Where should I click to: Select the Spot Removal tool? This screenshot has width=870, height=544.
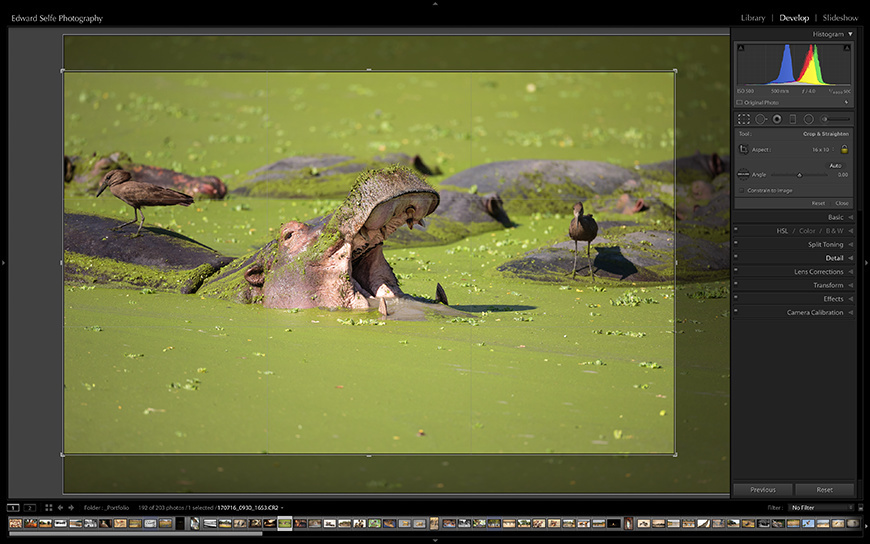tap(761, 119)
